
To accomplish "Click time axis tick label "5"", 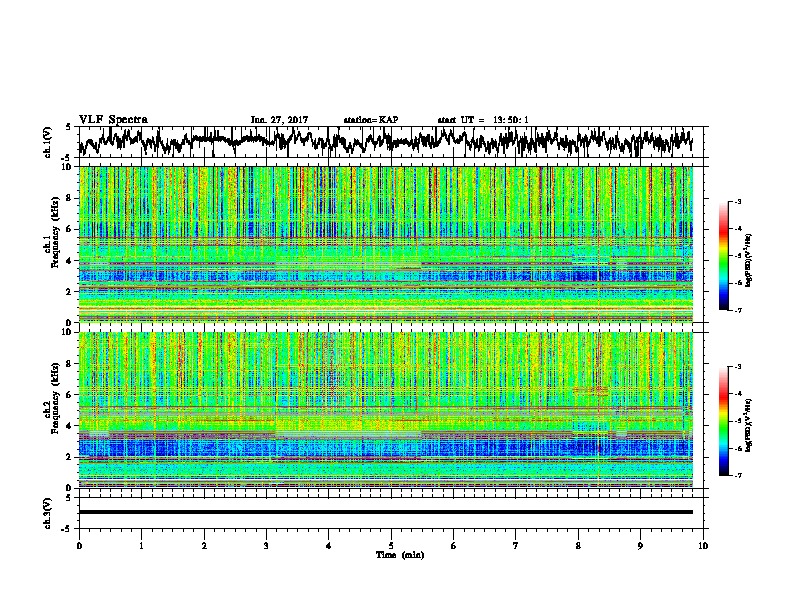I will tap(391, 546).
